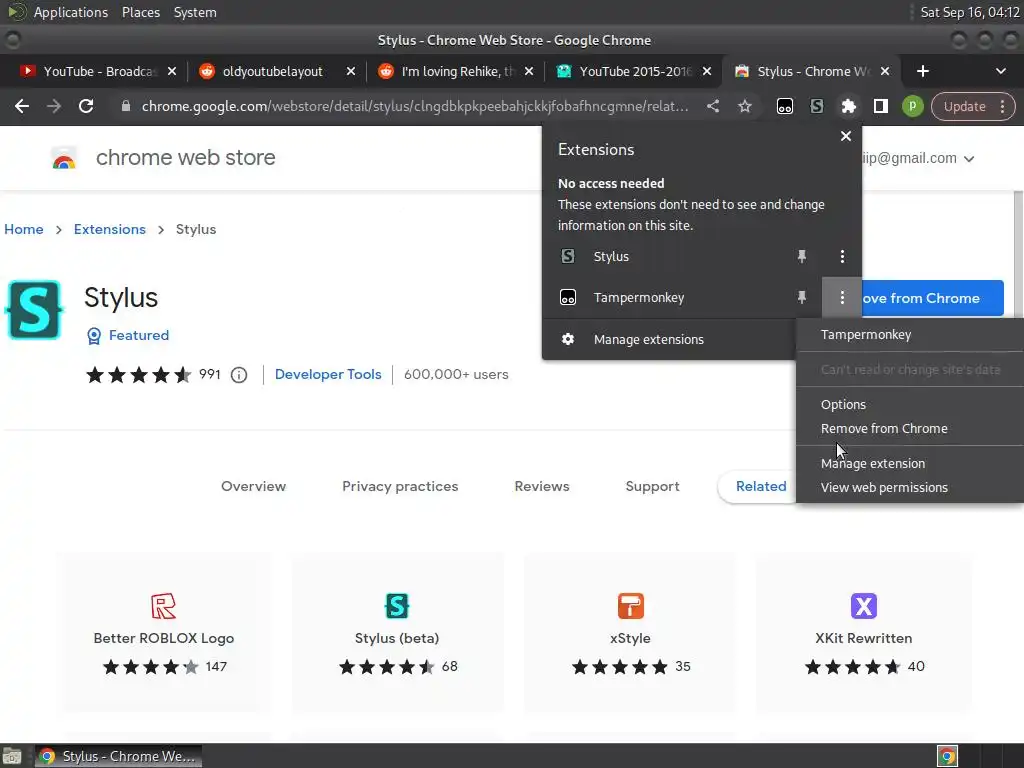Click the Remove from Chrome blue button
Image resolution: width=1024 pixels, height=768 pixels.
coord(933,298)
